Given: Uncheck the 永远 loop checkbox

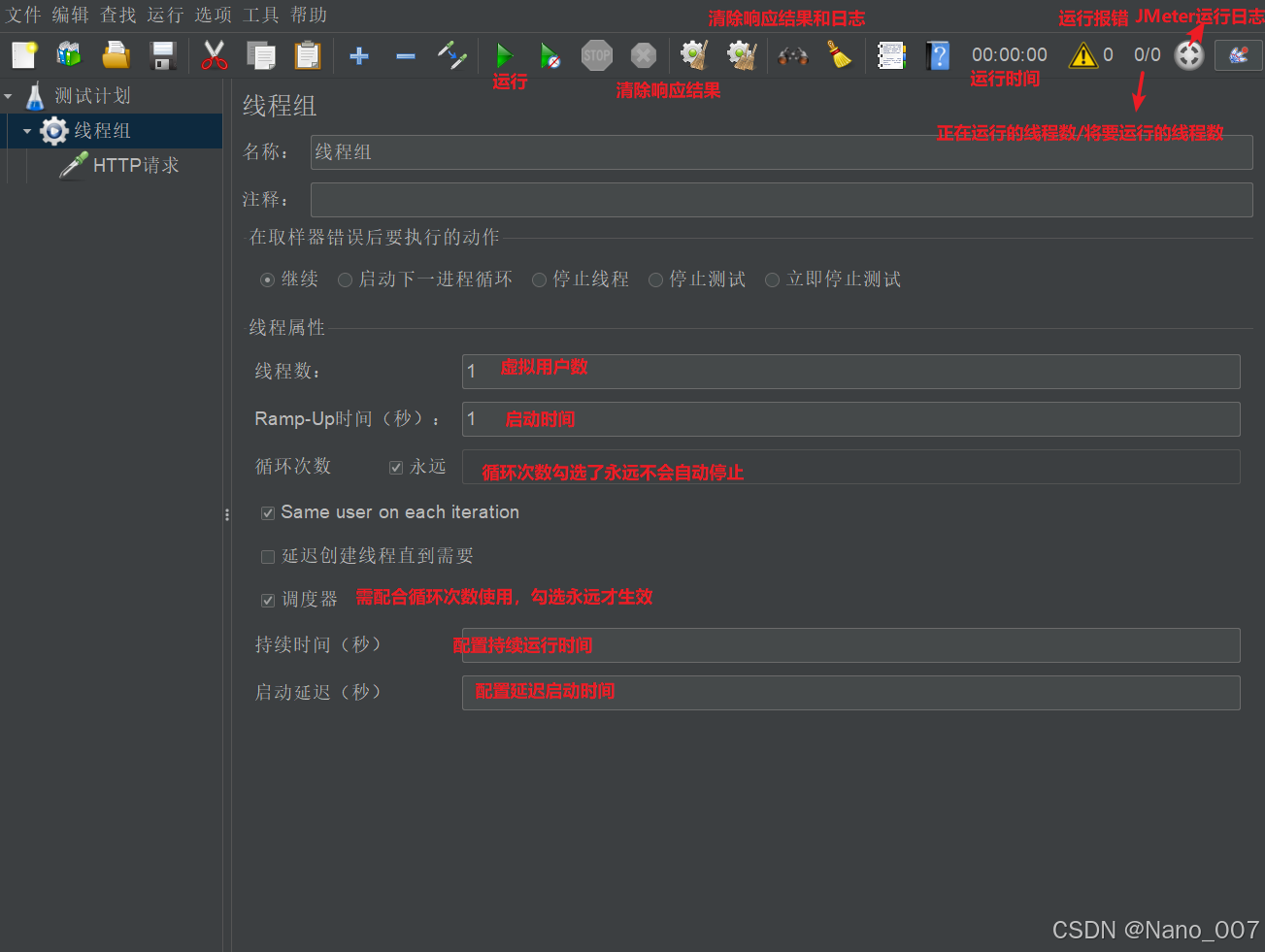Looking at the screenshot, I should (396, 467).
